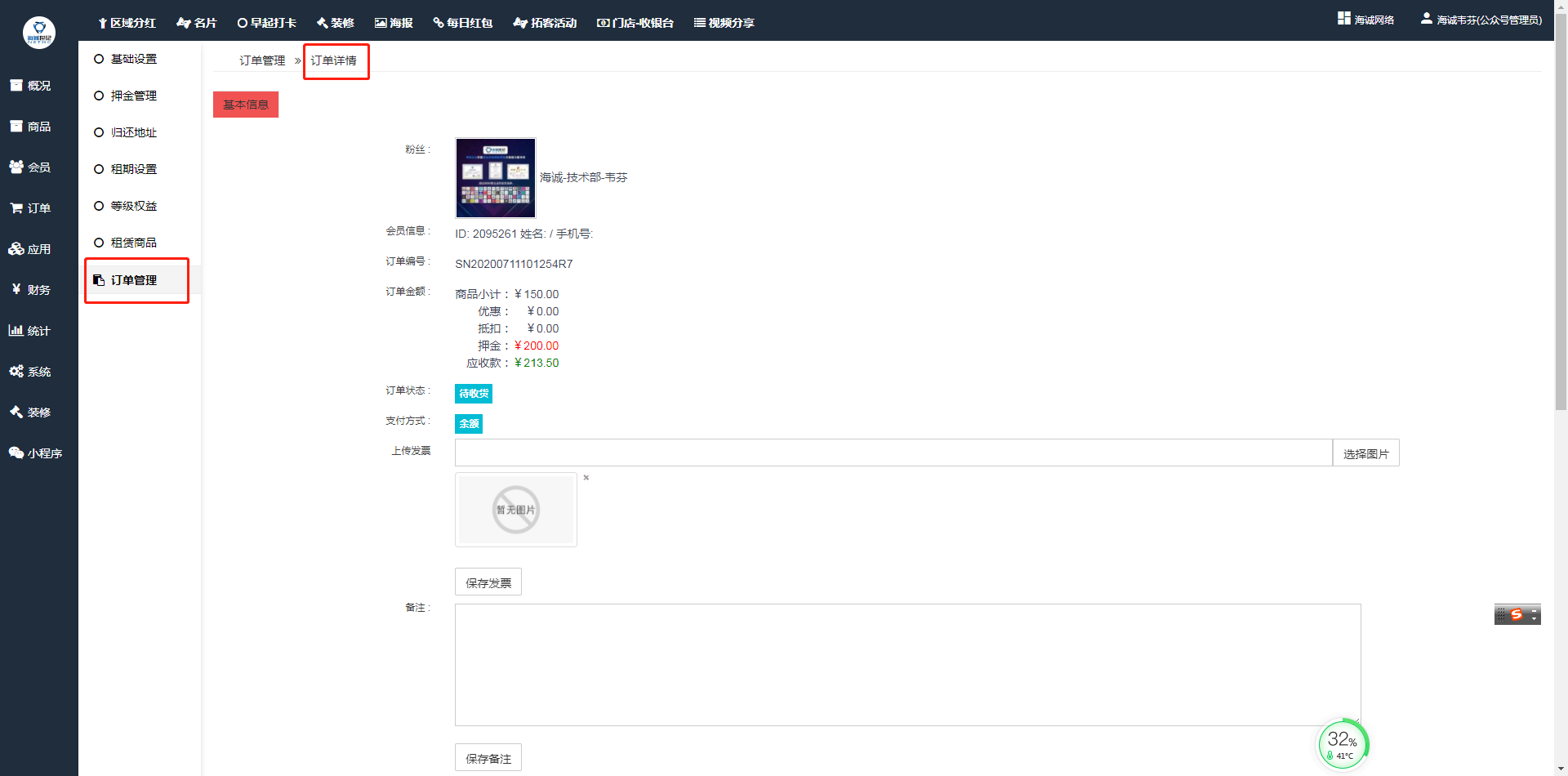1568x776 pixels.
Task: Open 视频分享 in the top navigation
Action: tap(724, 23)
